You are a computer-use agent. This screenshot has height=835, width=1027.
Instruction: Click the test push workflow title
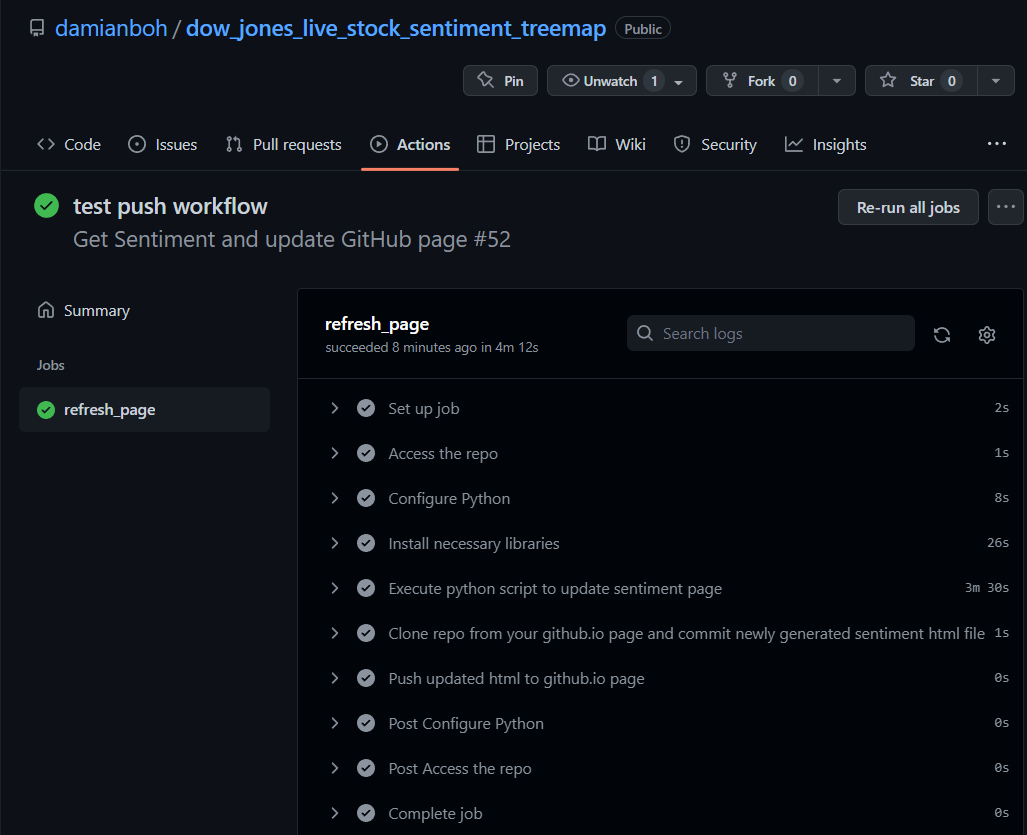(170, 206)
